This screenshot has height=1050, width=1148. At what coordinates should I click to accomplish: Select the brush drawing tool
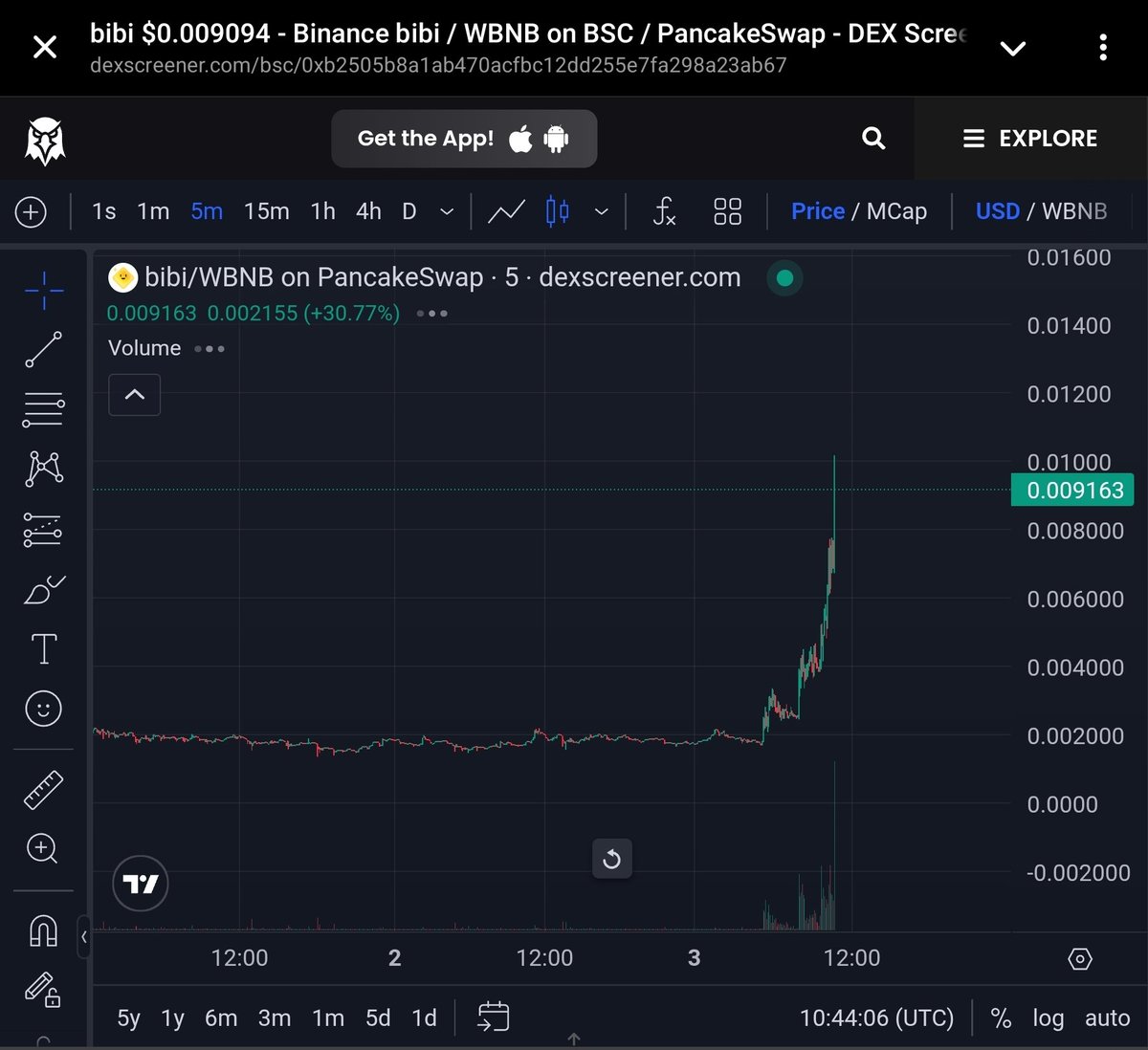44,590
